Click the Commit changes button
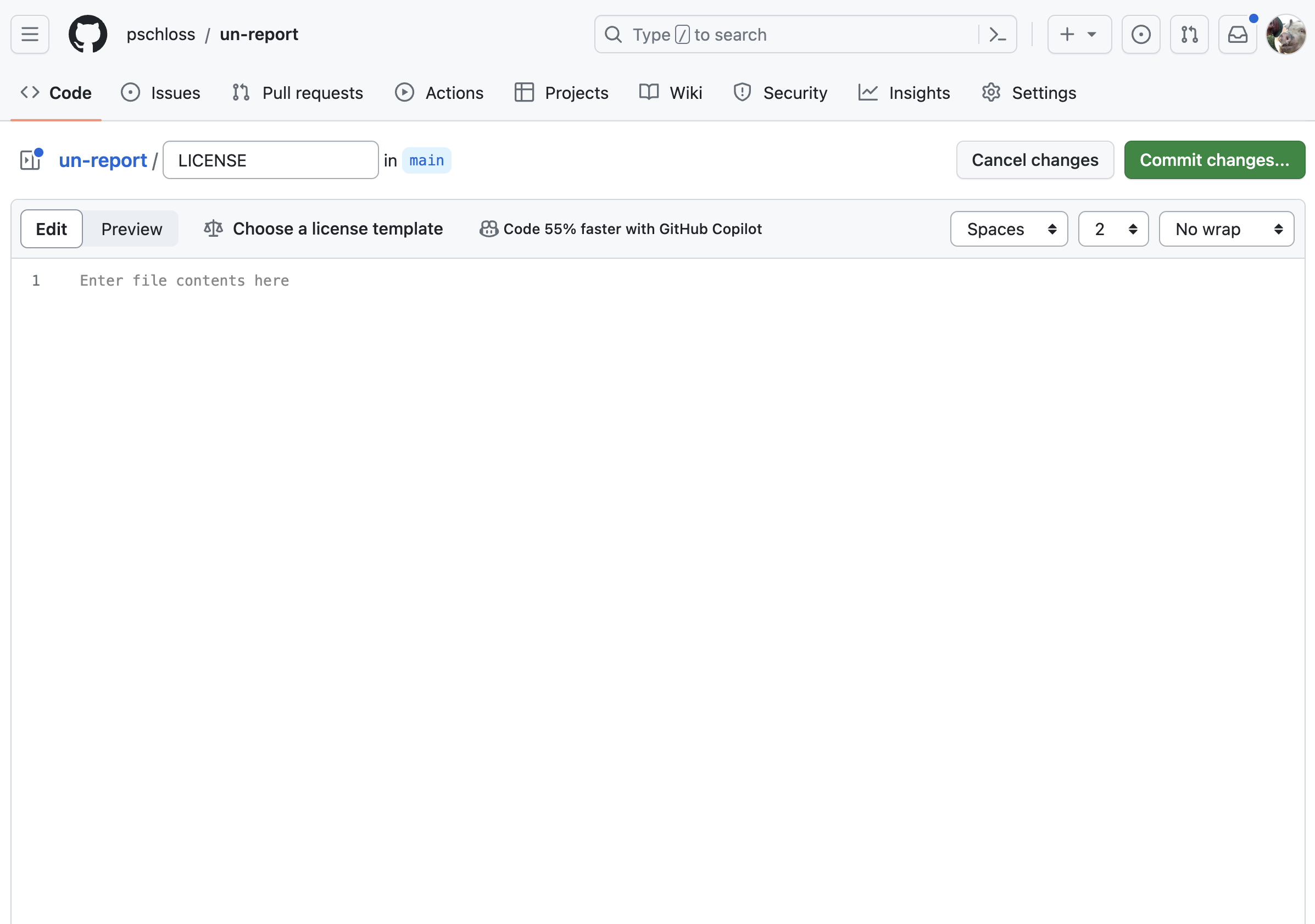This screenshot has width=1315, height=924. [1214, 160]
